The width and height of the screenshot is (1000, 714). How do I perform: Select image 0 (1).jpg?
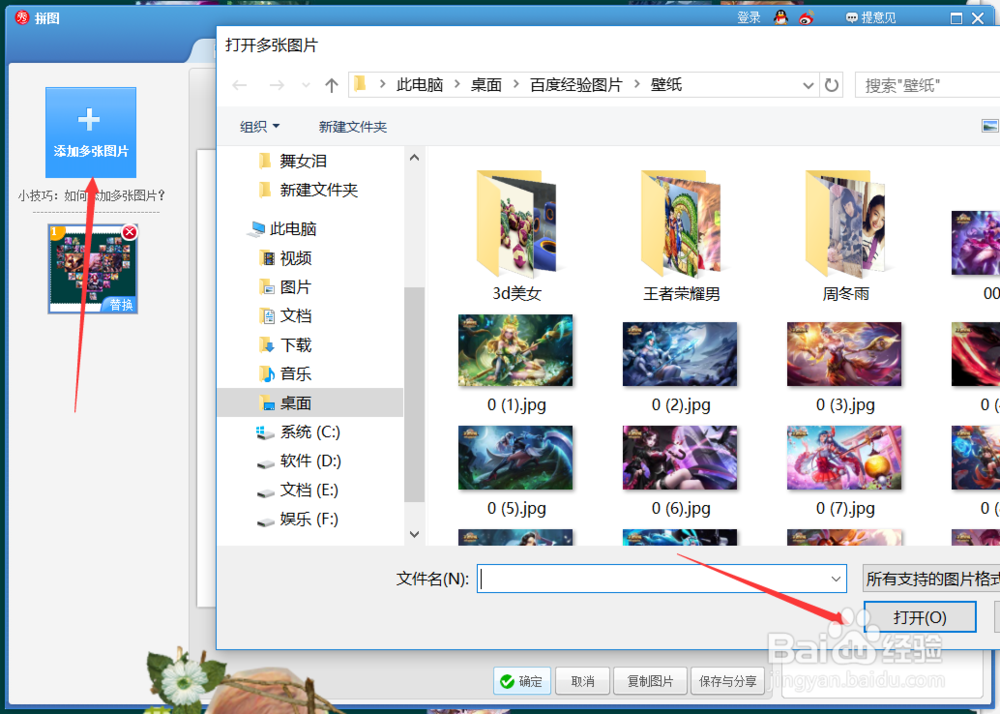[516, 364]
